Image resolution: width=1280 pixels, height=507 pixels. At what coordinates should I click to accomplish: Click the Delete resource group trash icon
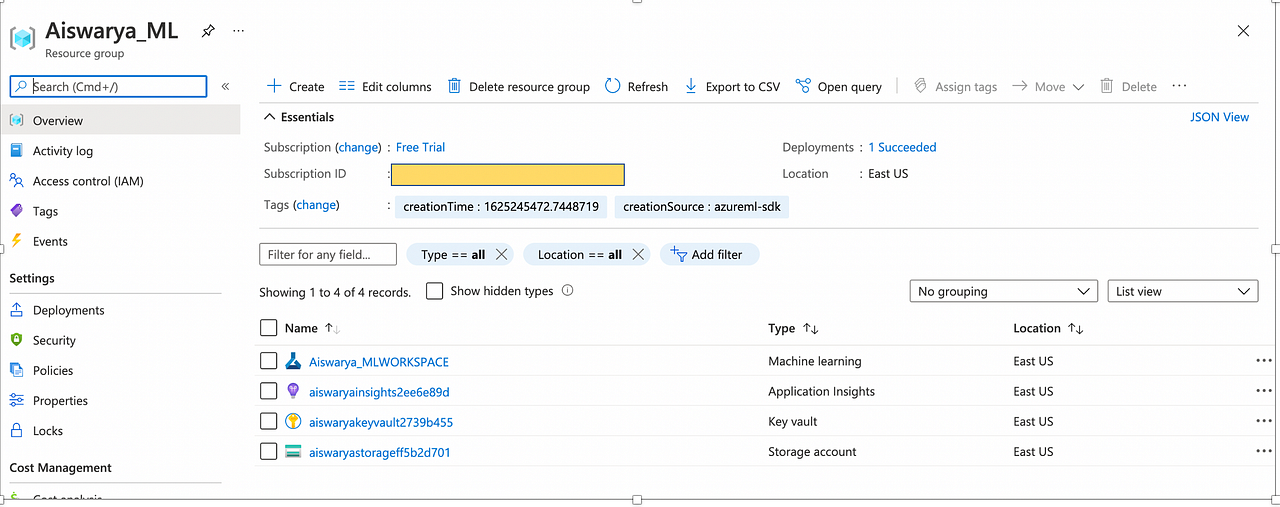(x=454, y=87)
